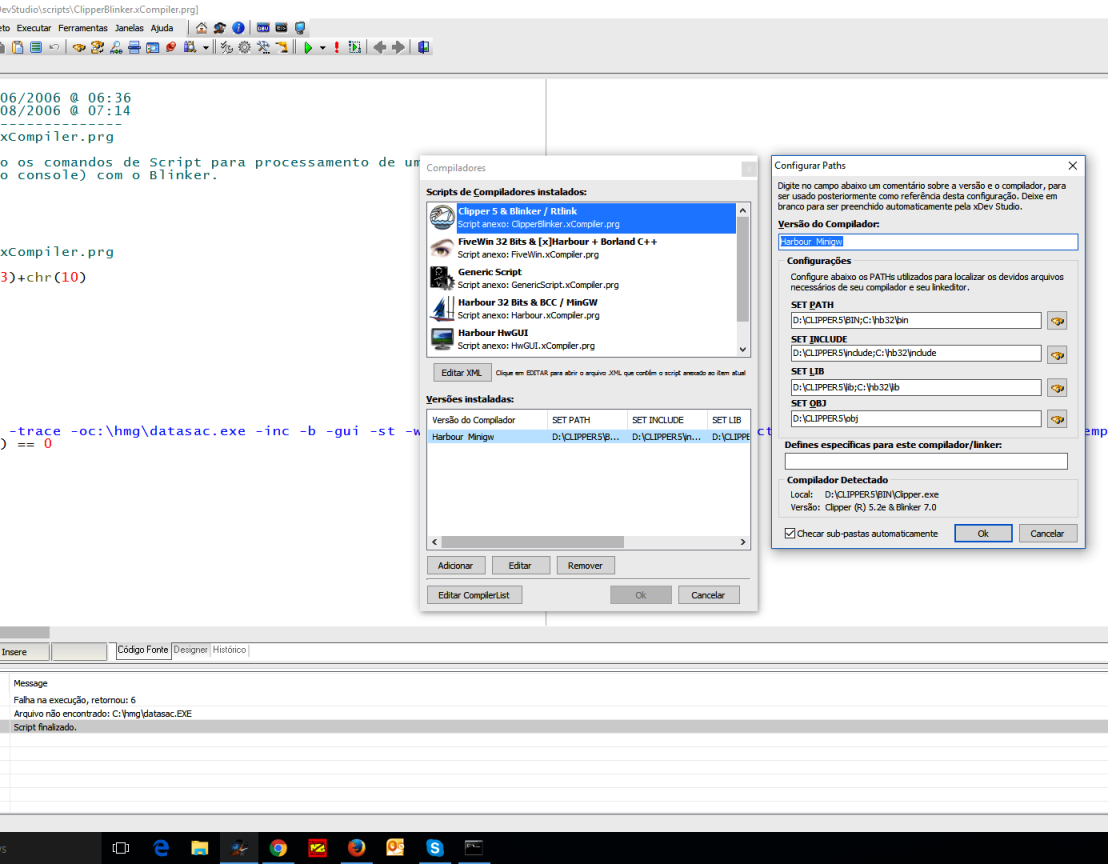
Task: Click the print icon in toolbar
Action: (x=134, y=47)
